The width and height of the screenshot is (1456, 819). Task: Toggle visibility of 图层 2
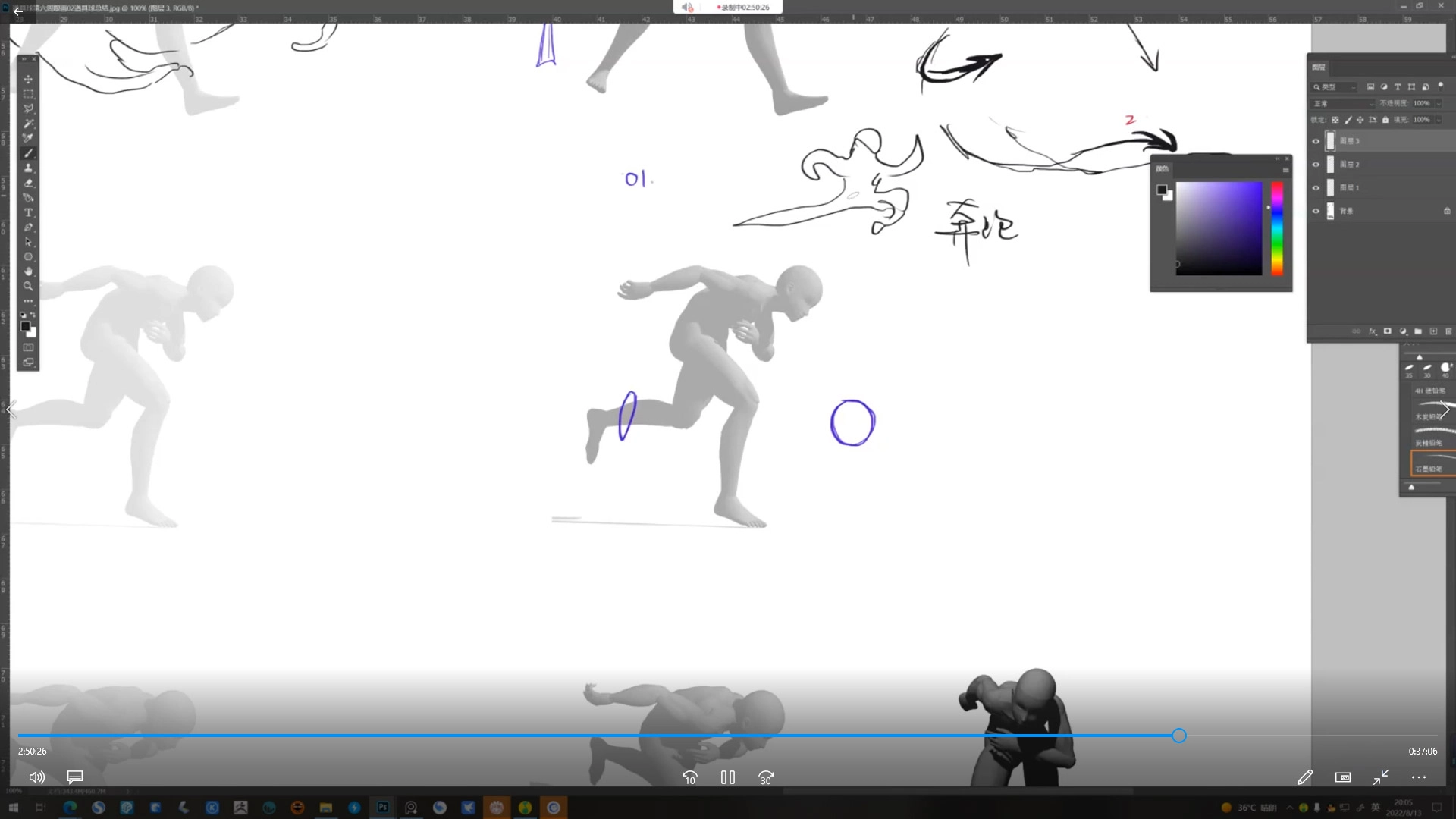click(1316, 165)
